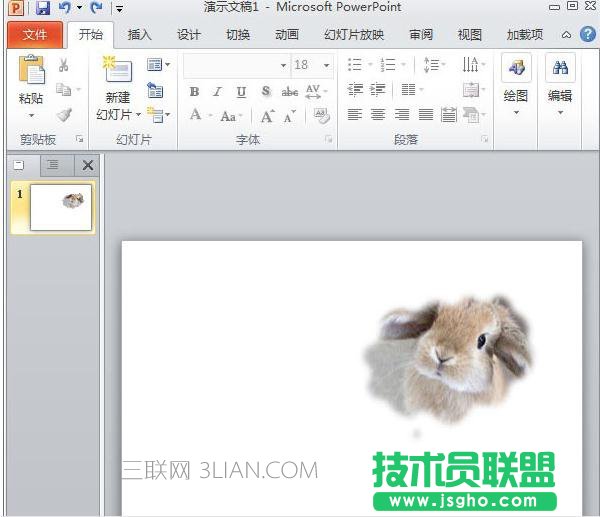Screen dimensions: 600x517
Task: Open the Drawing tools menu
Action: 516,86
